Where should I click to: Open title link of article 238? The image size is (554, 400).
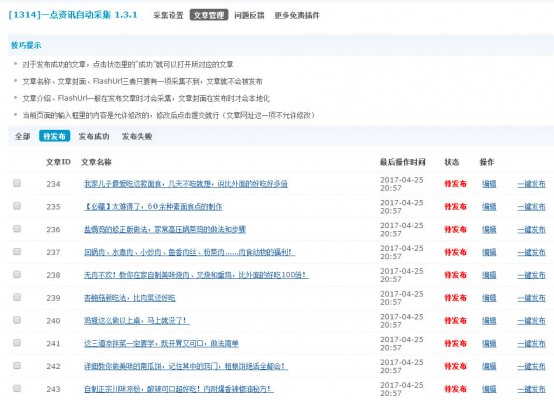click(x=196, y=275)
